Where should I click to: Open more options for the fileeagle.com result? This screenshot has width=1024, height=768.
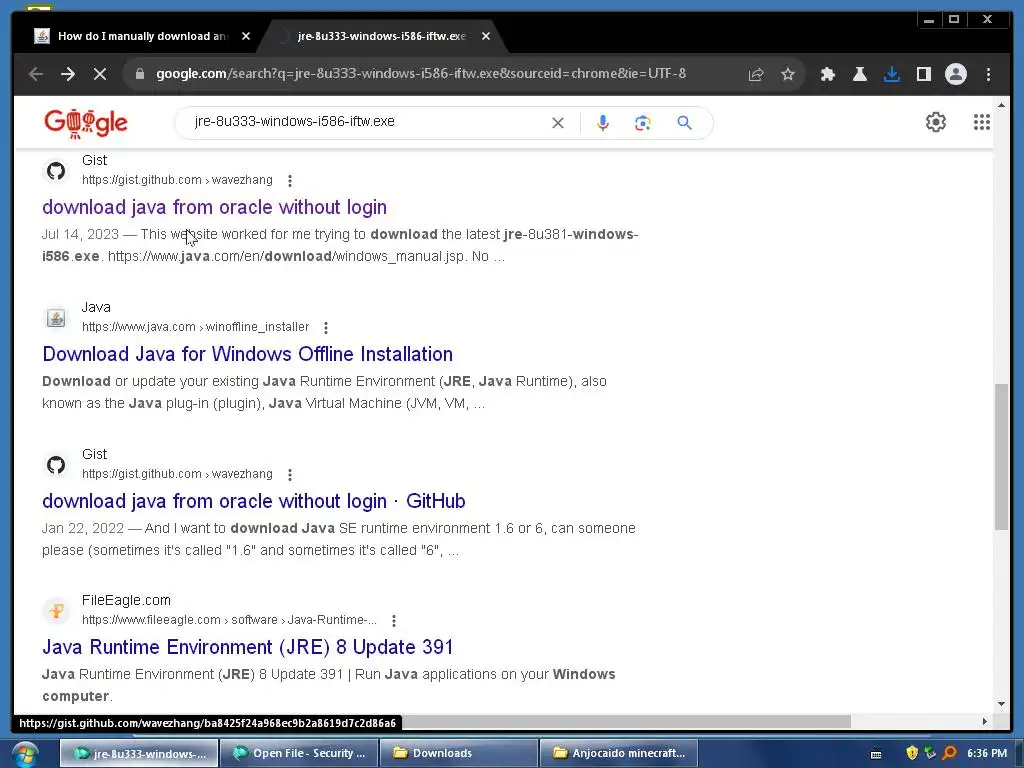pos(394,620)
